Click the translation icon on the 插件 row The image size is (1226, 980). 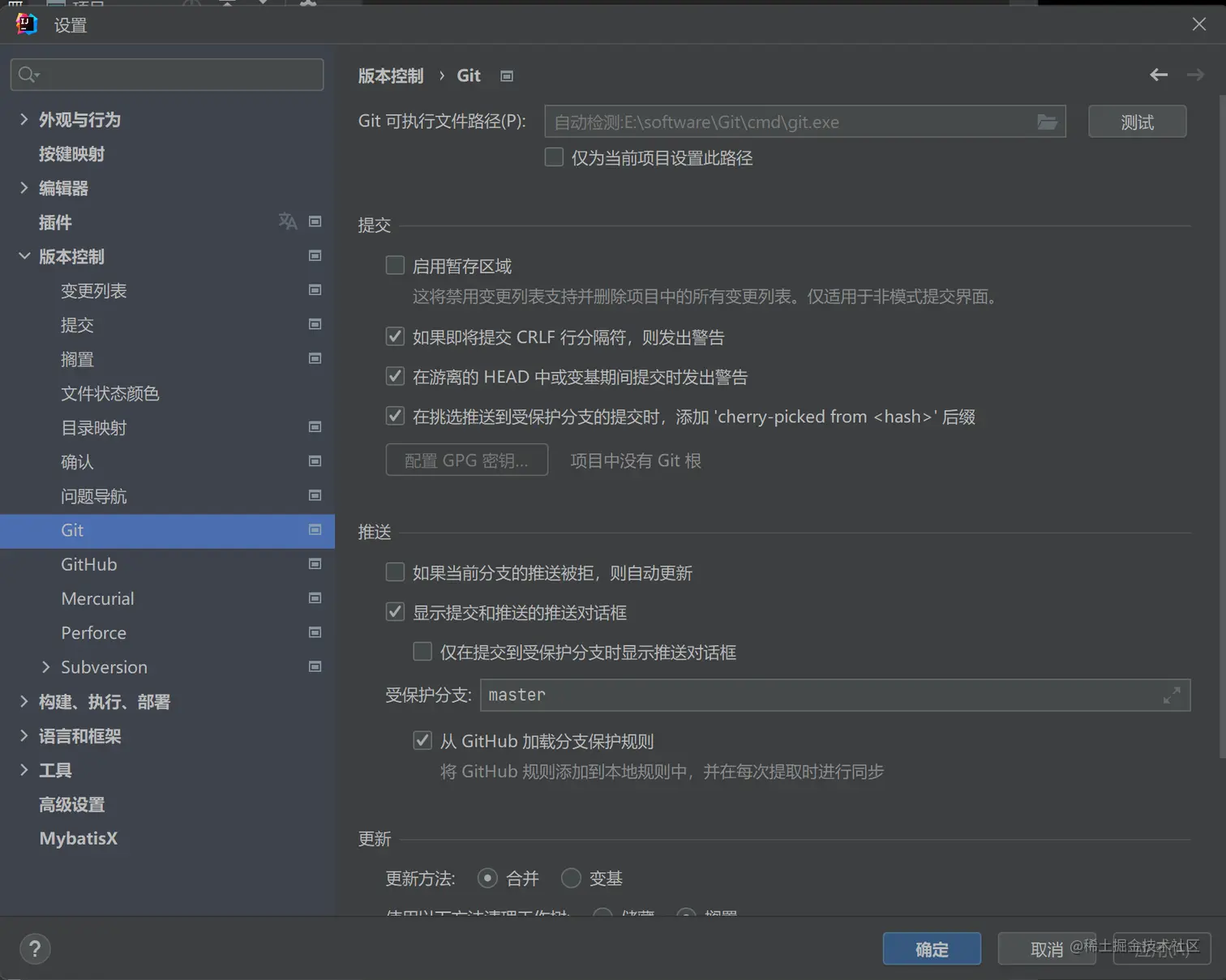click(287, 221)
